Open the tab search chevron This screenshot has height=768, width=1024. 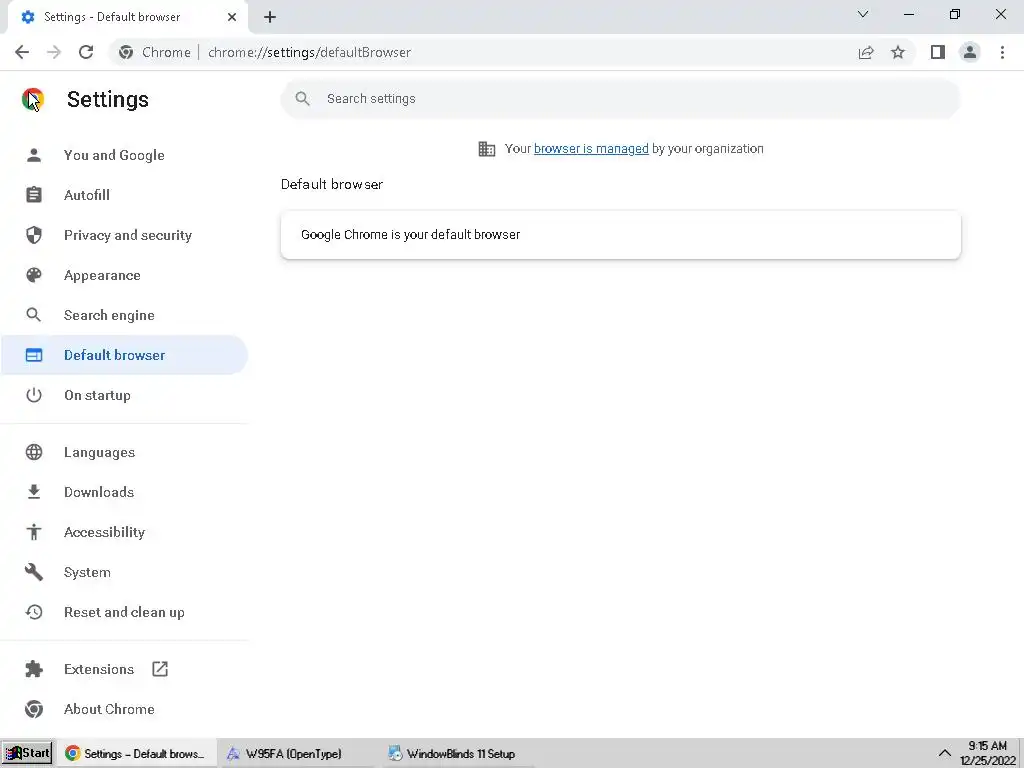tap(863, 14)
